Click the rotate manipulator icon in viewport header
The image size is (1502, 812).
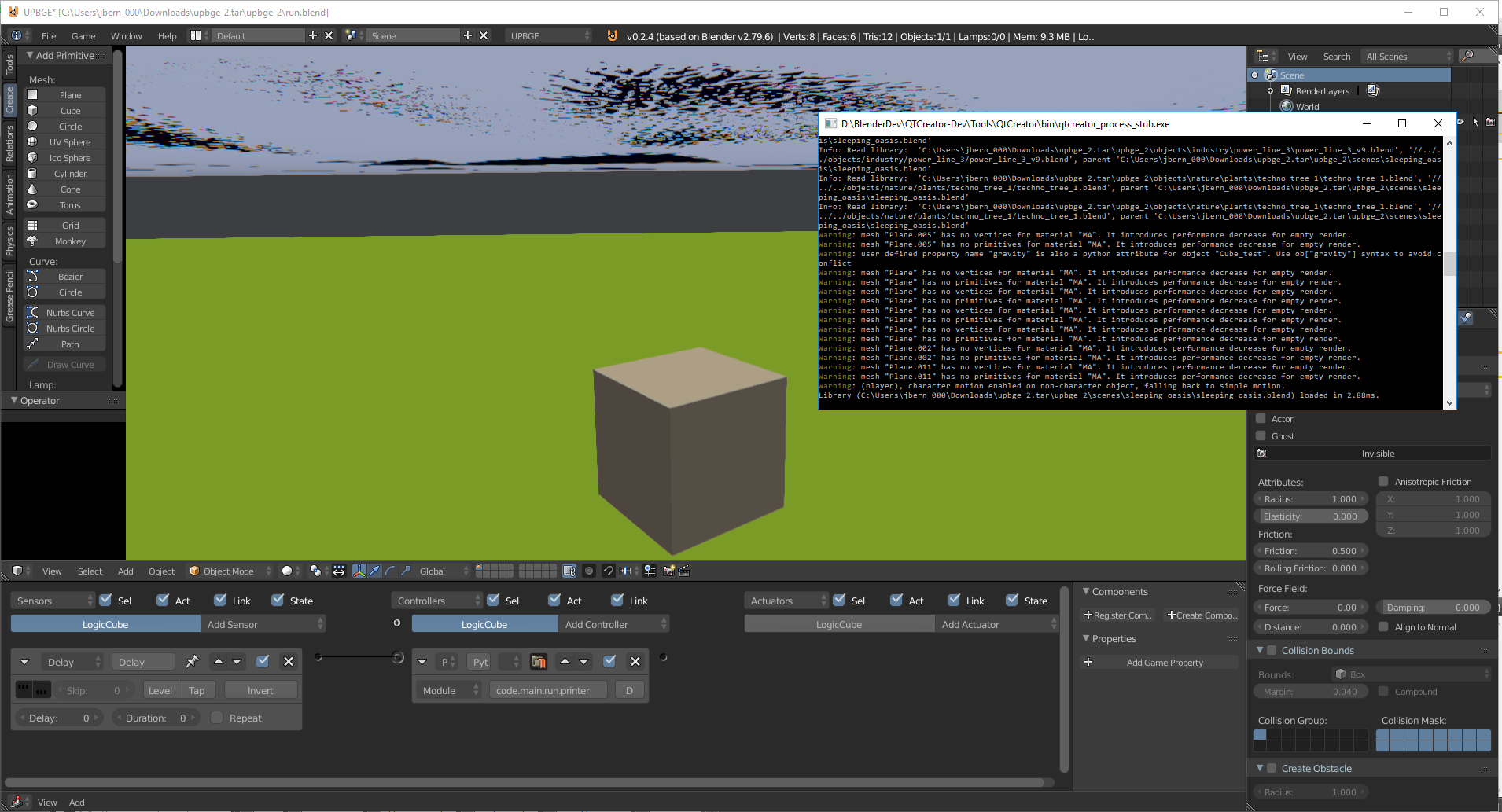389,572
